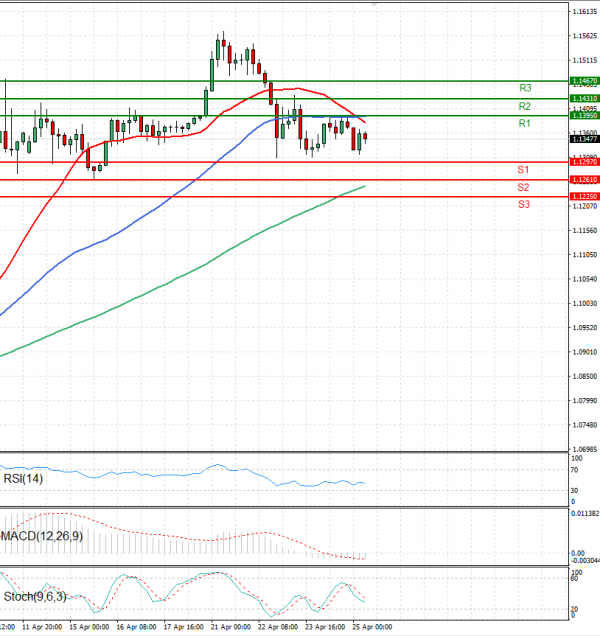Click the 1.11560 price axis value
The height and width of the screenshot is (636, 600).
(x=585, y=230)
